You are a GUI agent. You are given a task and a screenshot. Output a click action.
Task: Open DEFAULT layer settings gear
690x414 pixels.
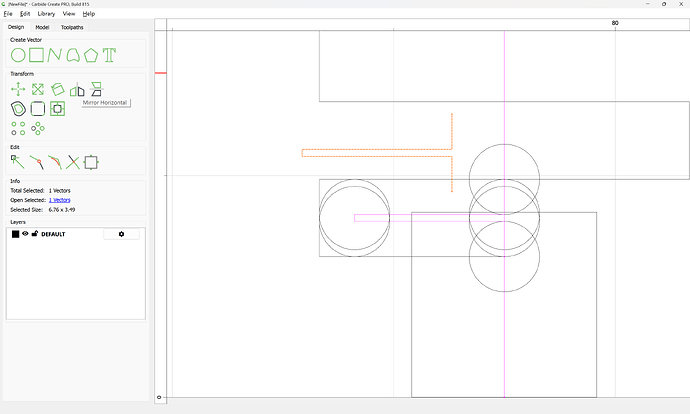pyautogui.click(x=121, y=234)
